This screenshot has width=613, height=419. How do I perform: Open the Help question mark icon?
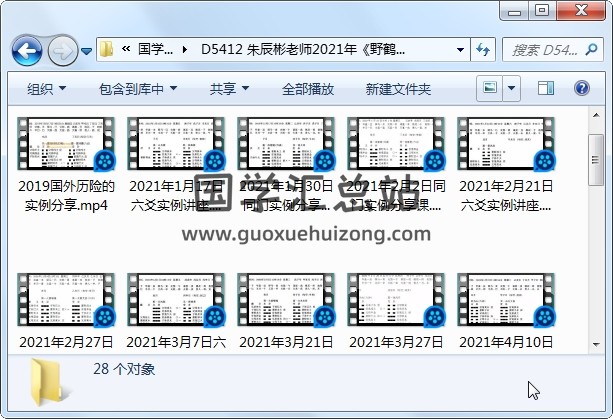tap(582, 88)
